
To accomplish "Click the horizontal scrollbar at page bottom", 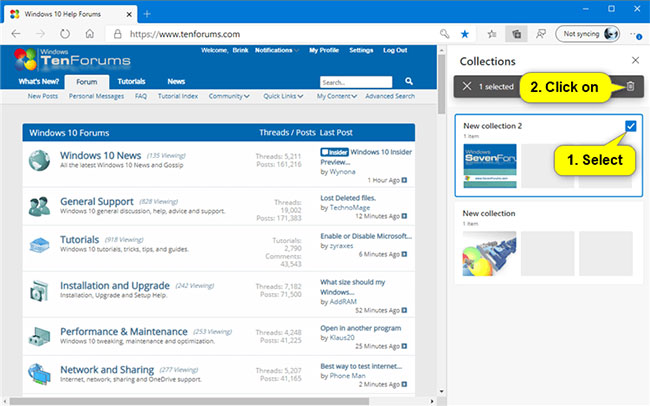I will pos(189,401).
